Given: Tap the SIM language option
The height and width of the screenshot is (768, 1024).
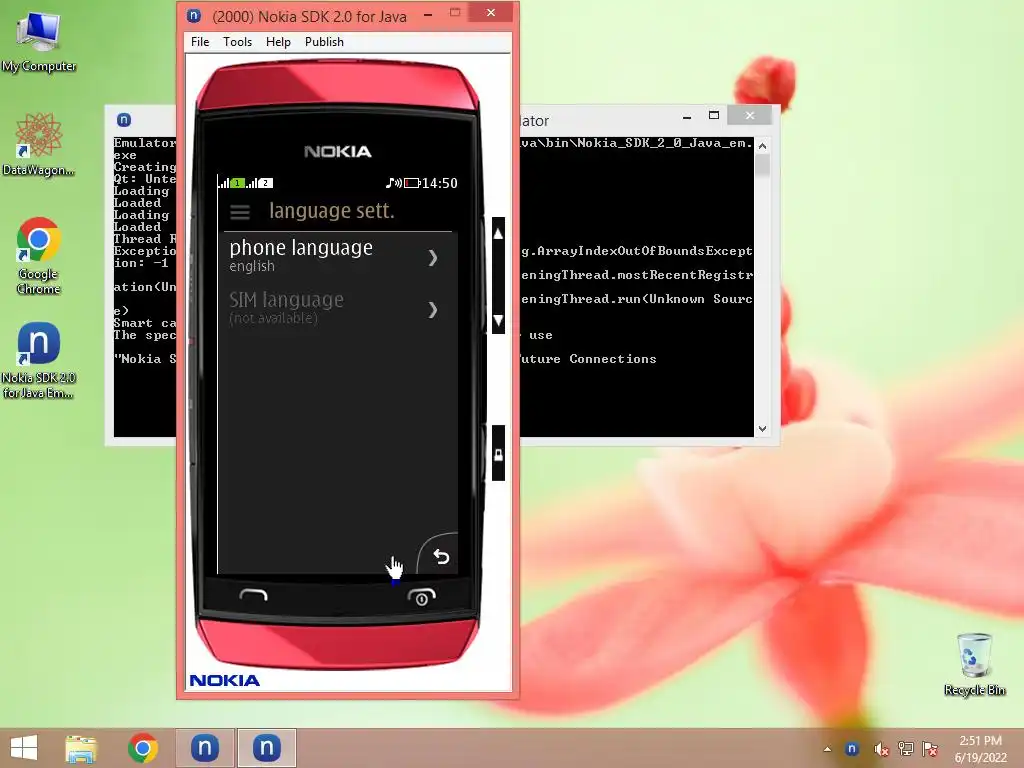Looking at the screenshot, I should [338, 308].
